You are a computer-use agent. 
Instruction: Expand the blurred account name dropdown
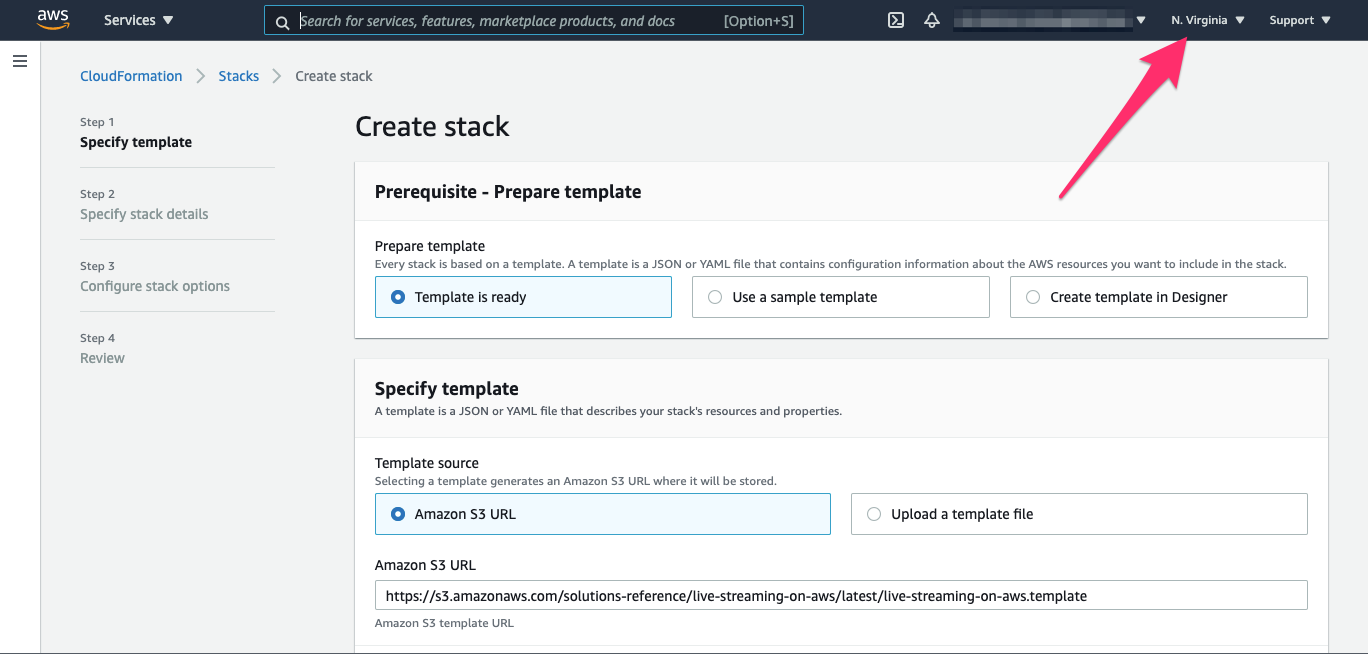coord(1049,20)
